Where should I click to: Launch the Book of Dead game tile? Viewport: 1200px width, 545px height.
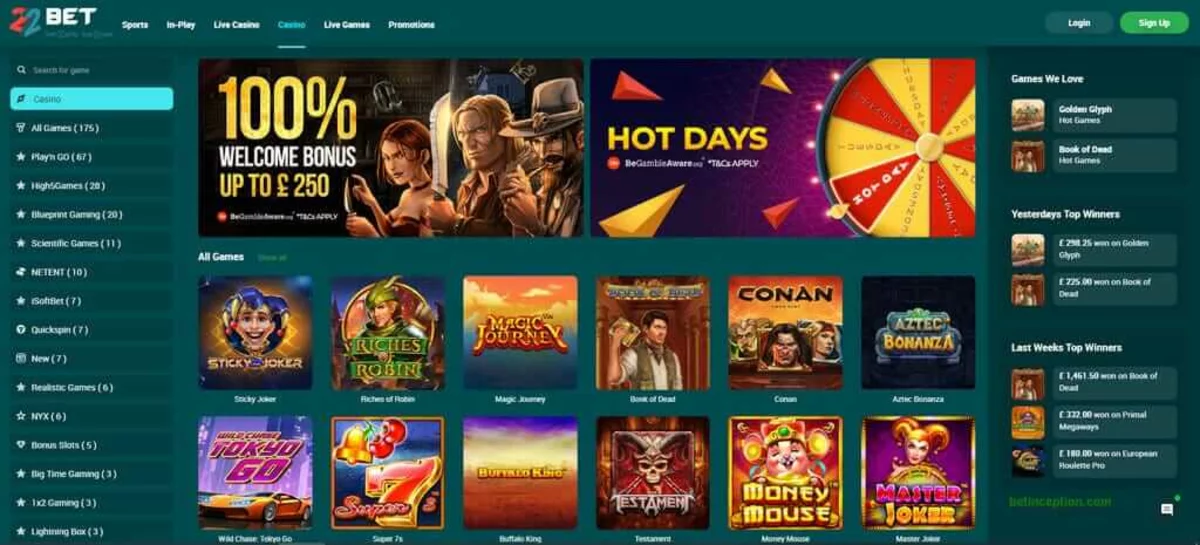[x=653, y=333]
